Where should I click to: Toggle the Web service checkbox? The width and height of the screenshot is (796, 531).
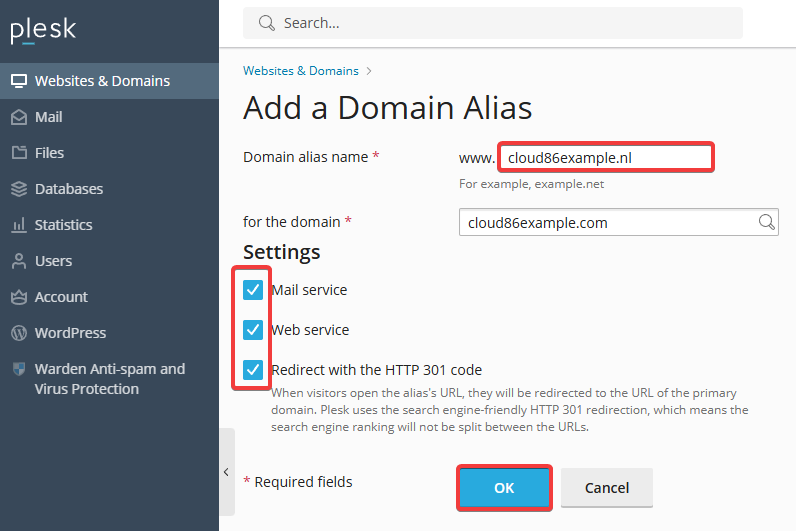click(253, 330)
